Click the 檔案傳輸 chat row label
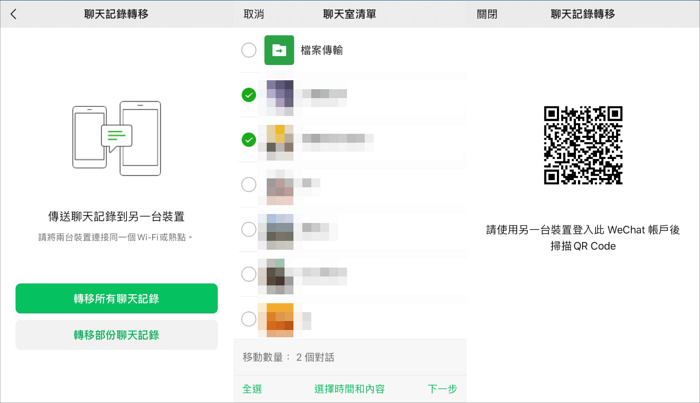Image resolution: width=700 pixels, height=403 pixels. [x=322, y=50]
